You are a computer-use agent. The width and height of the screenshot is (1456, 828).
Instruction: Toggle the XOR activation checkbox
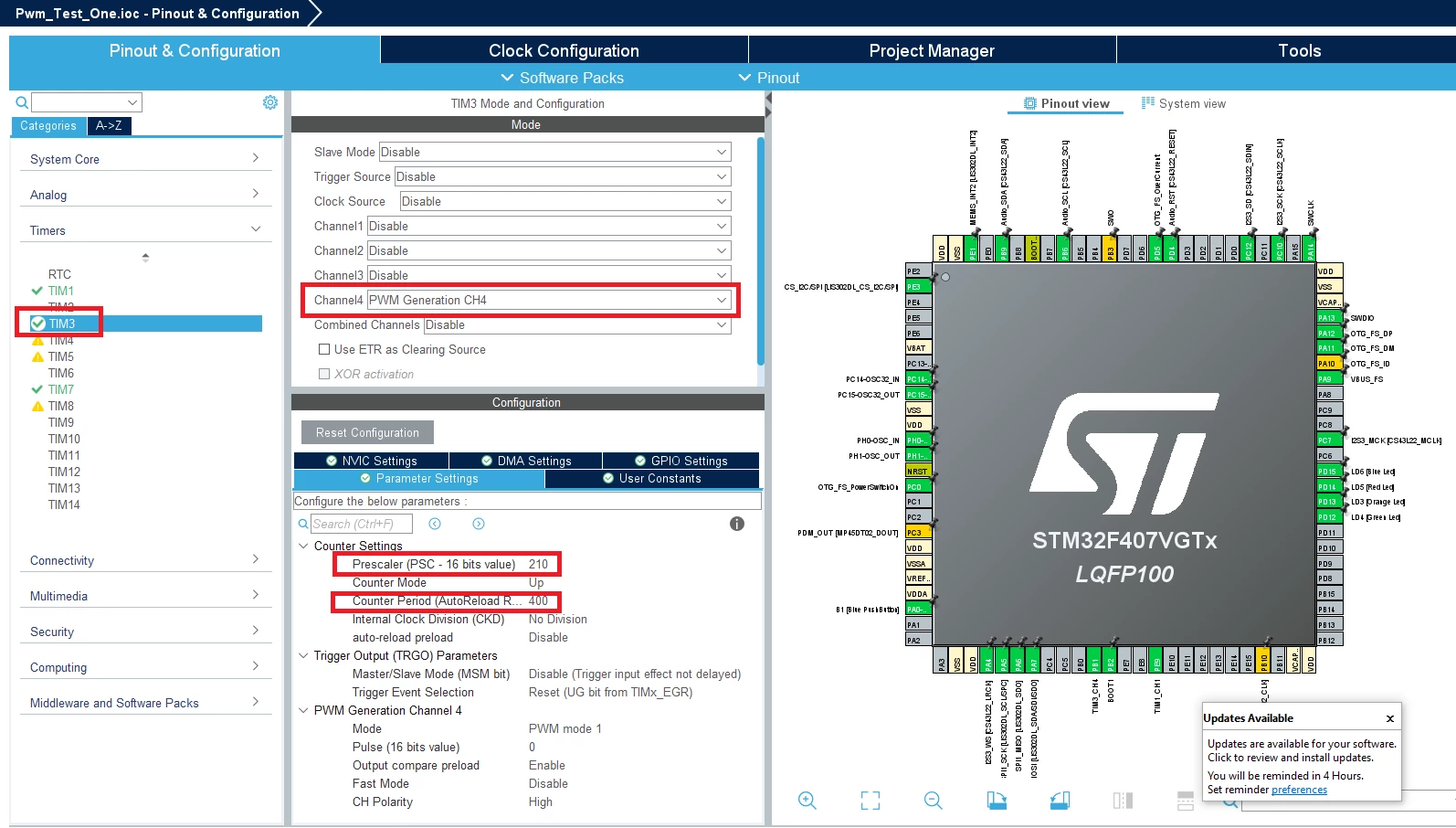click(324, 374)
